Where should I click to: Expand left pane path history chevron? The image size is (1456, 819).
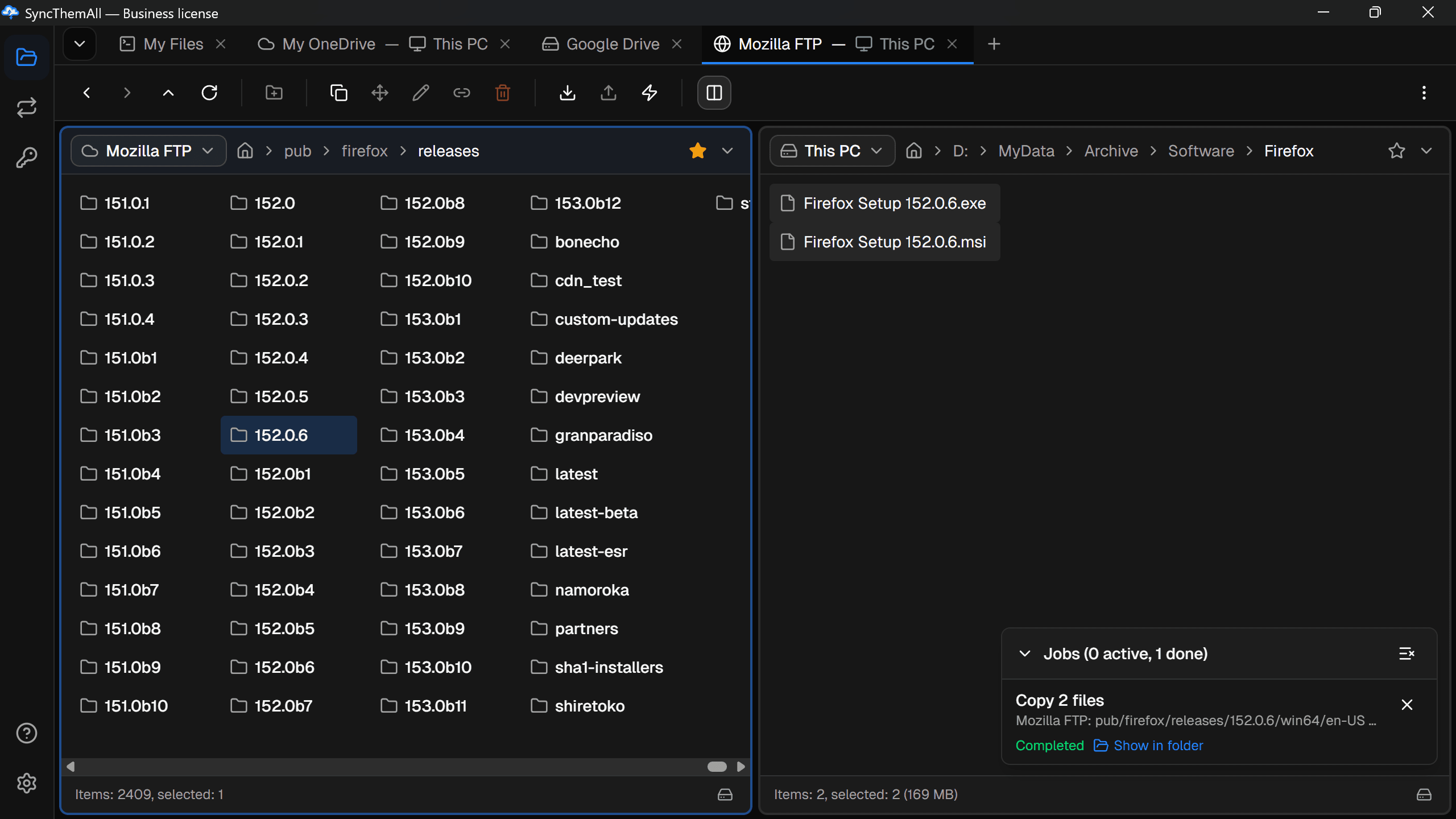tap(727, 151)
